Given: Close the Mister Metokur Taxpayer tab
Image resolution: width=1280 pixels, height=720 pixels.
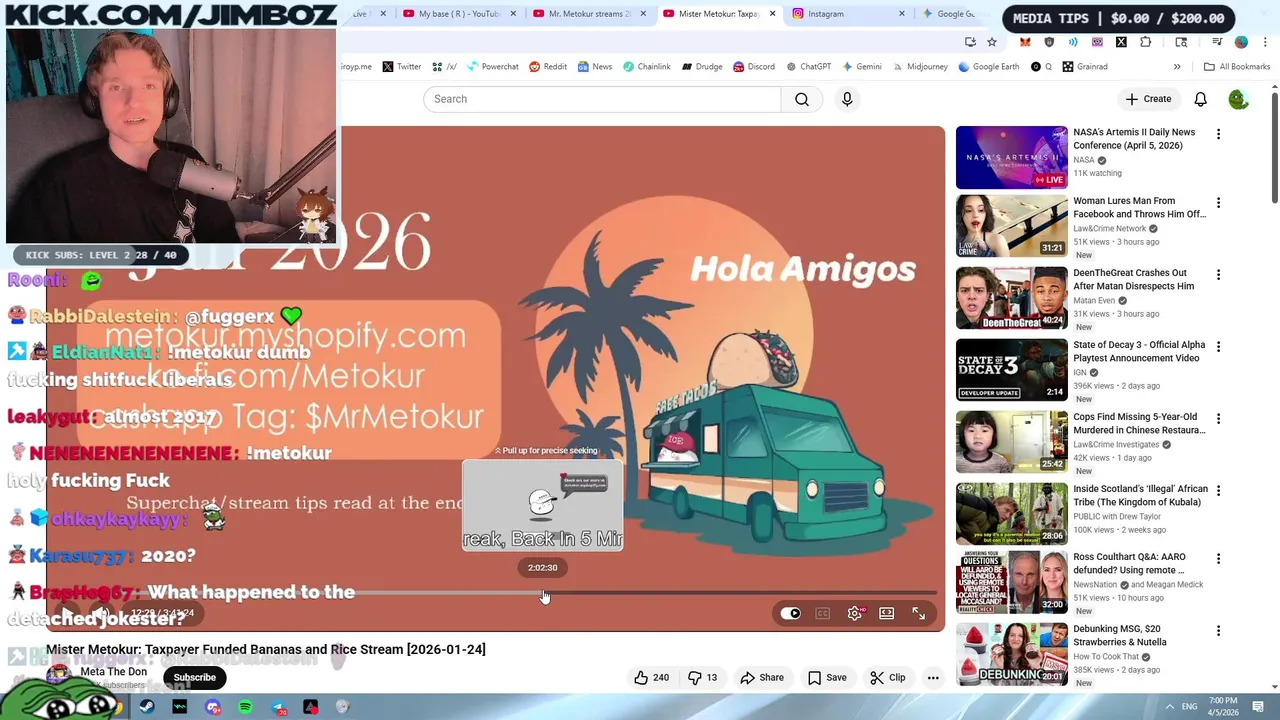Looking at the screenshot, I should coord(772,14).
